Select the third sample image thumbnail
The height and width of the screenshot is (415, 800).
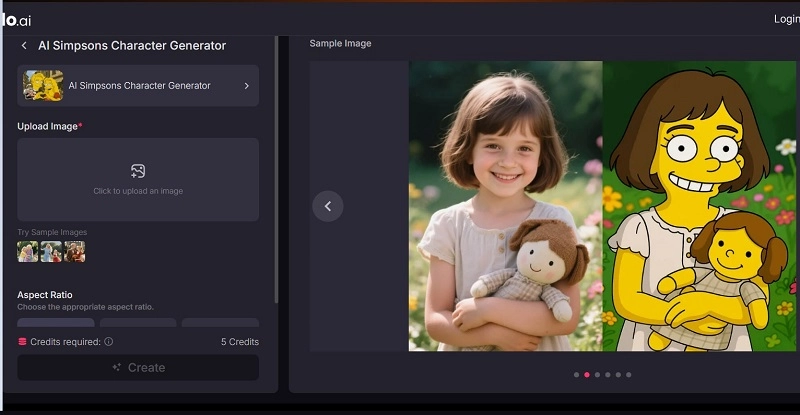coord(75,252)
